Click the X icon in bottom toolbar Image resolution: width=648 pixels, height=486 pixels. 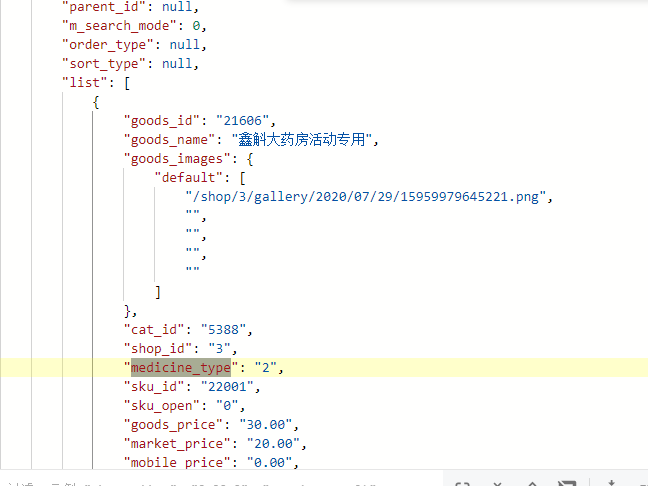pos(497,481)
